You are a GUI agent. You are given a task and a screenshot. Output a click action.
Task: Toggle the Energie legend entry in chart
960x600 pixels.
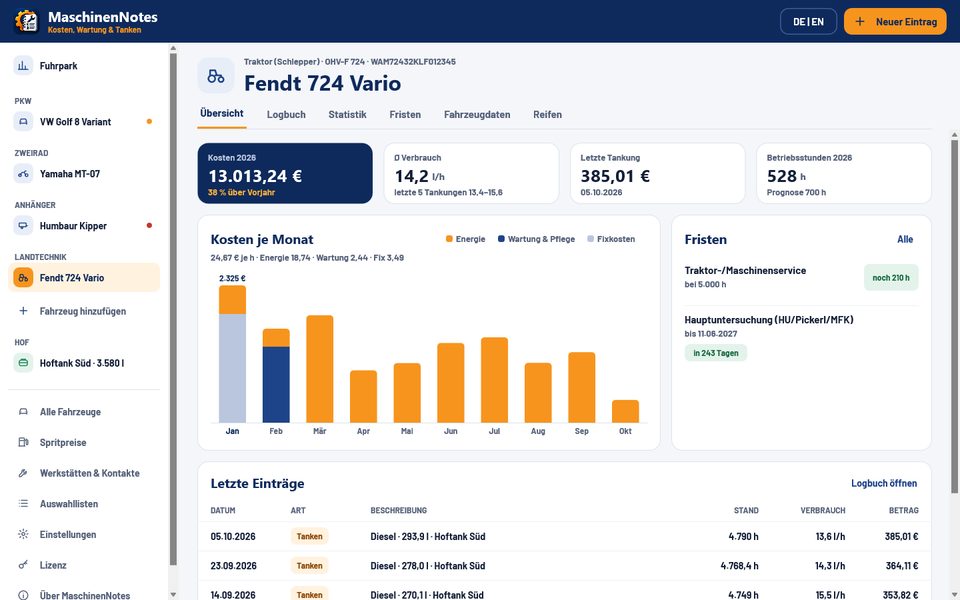pyautogui.click(x=466, y=239)
